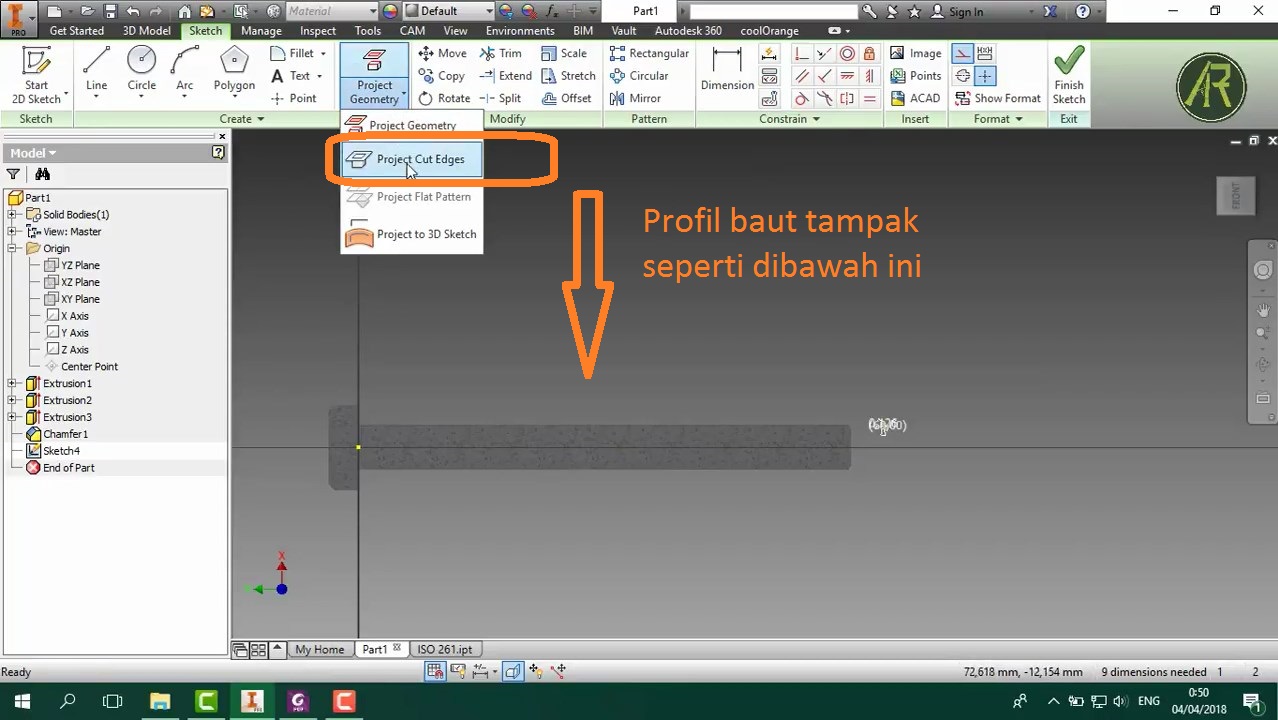Select the Line sketch tool
This screenshot has height=720, width=1278.
click(95, 72)
